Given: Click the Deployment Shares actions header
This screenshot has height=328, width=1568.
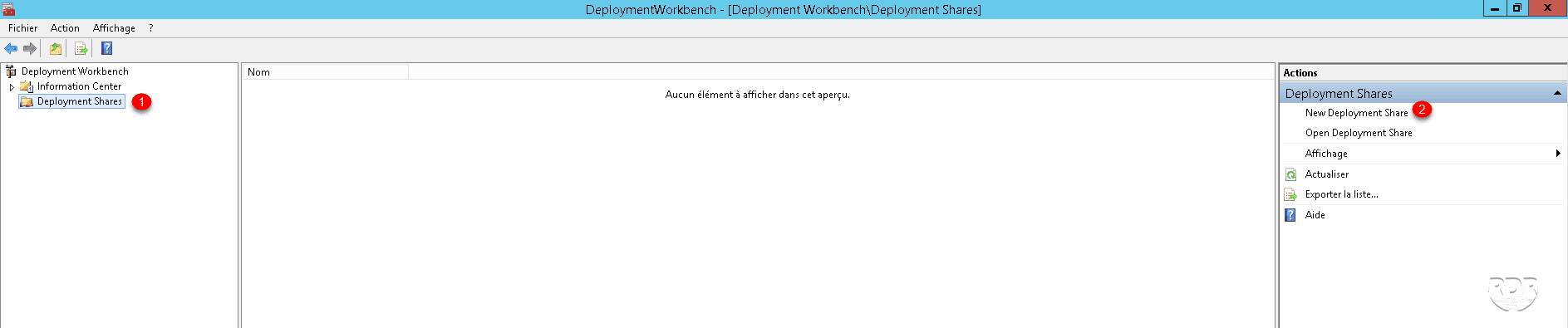Looking at the screenshot, I should coord(1422,93).
